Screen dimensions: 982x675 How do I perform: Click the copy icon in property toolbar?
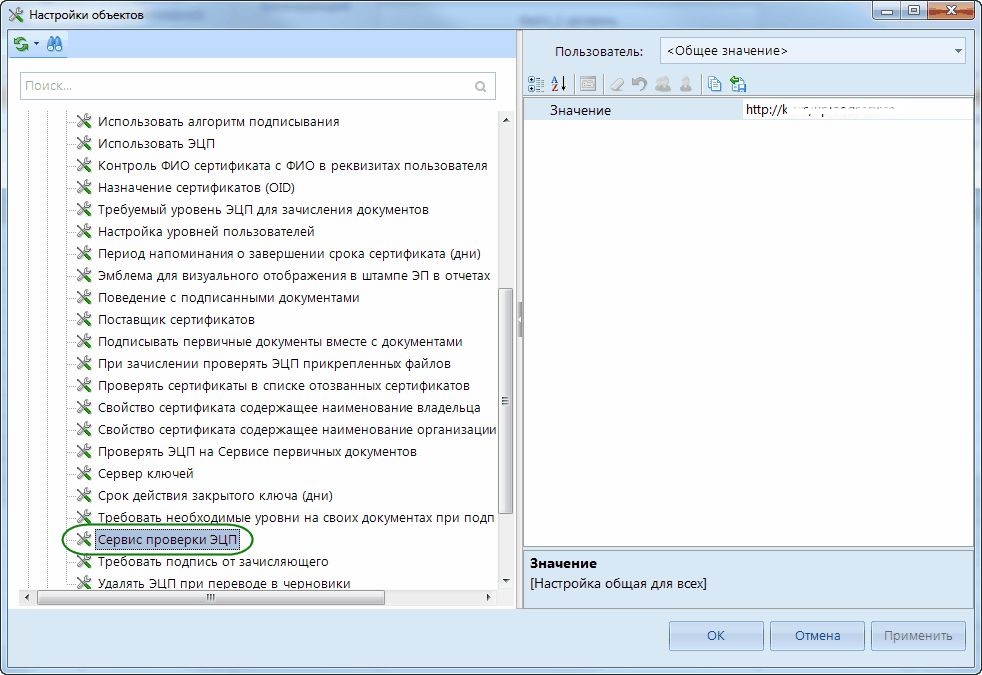[714, 85]
